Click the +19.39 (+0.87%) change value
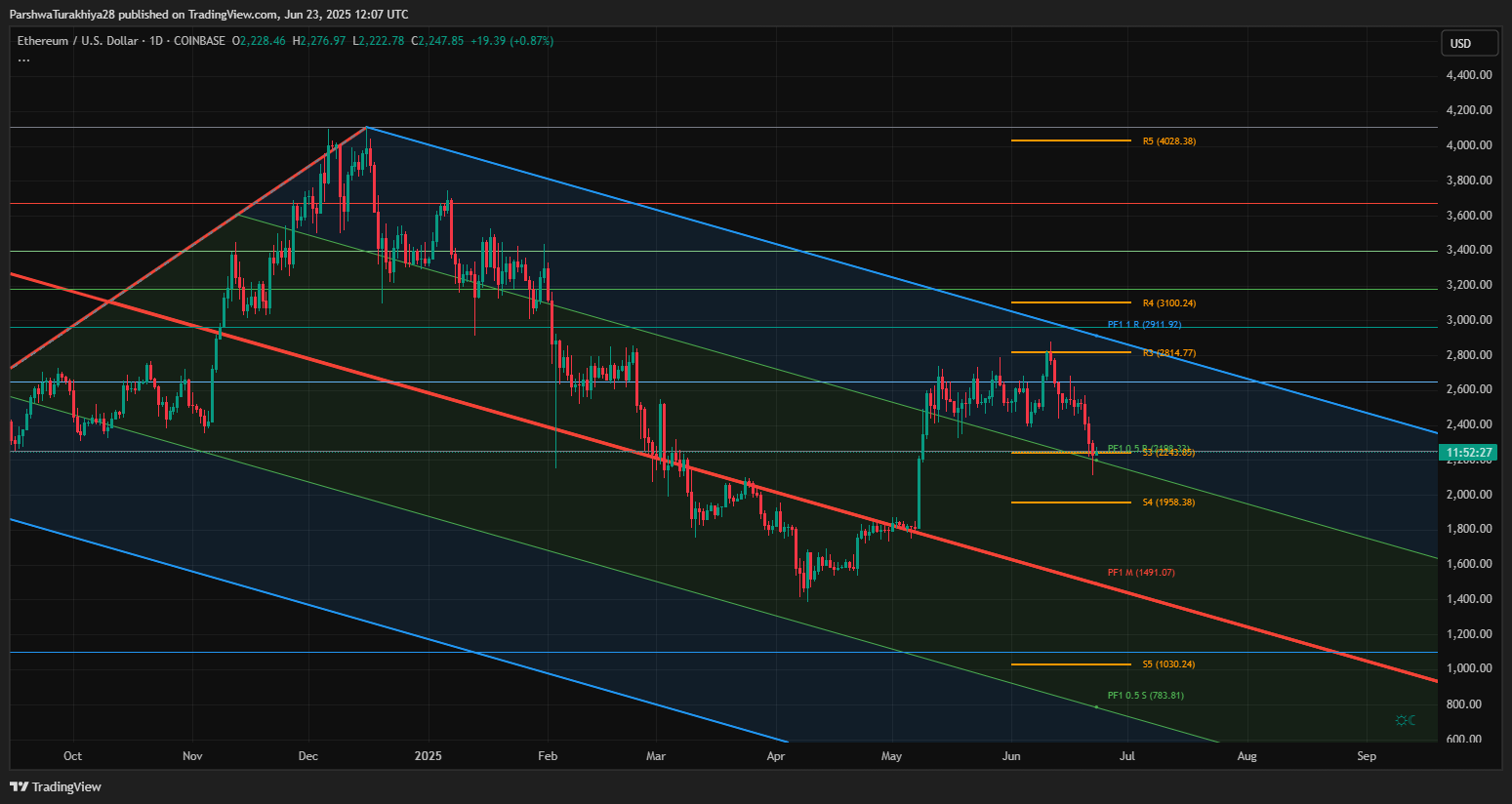This screenshot has width=1512, height=804. [511, 41]
